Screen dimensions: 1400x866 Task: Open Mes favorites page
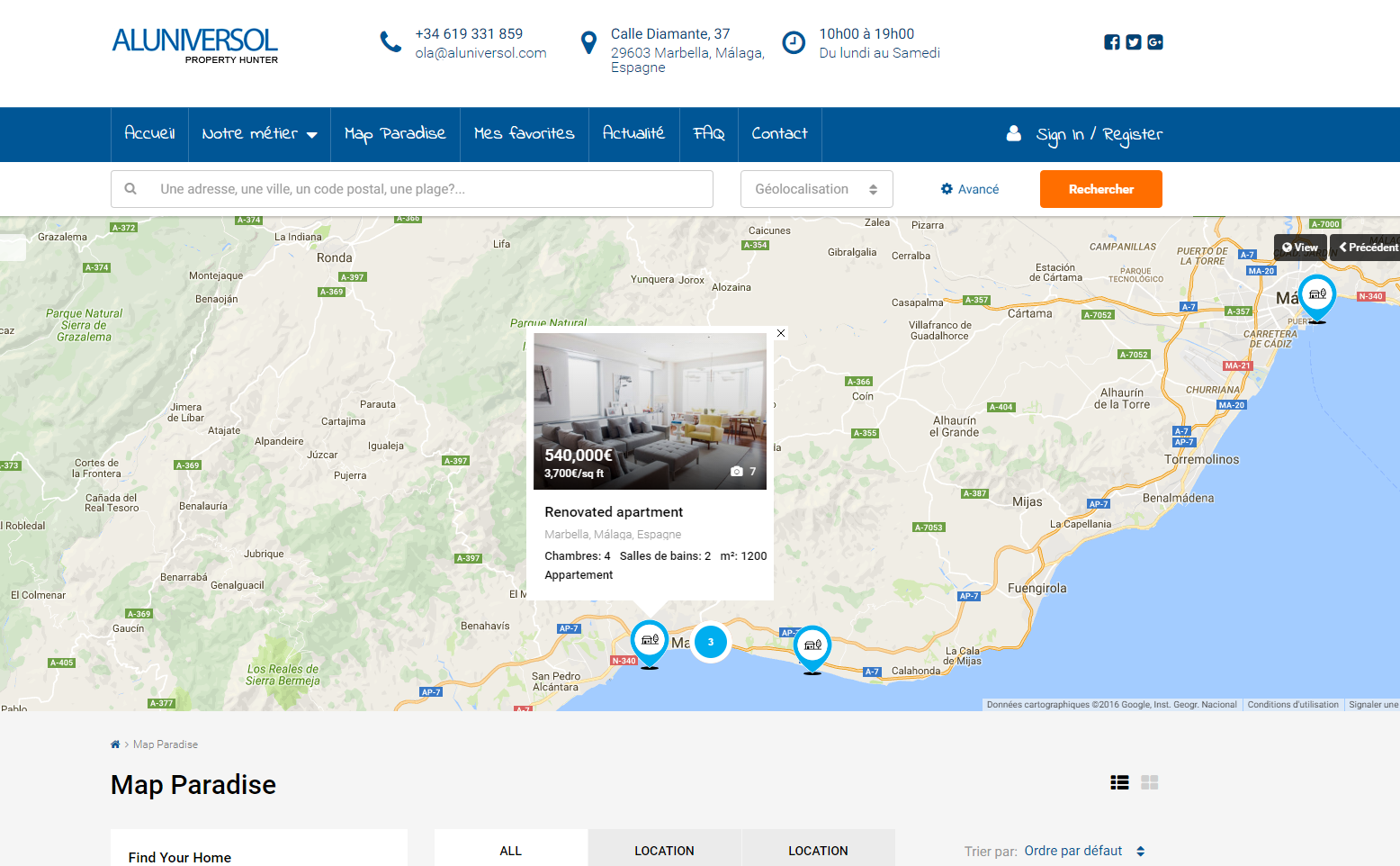coord(525,133)
